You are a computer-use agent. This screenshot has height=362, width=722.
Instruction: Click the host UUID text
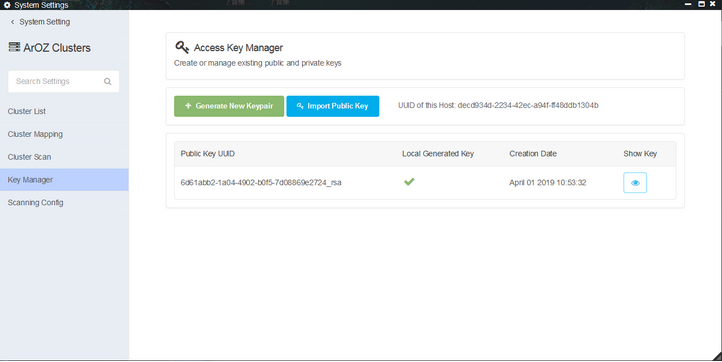(x=498, y=105)
